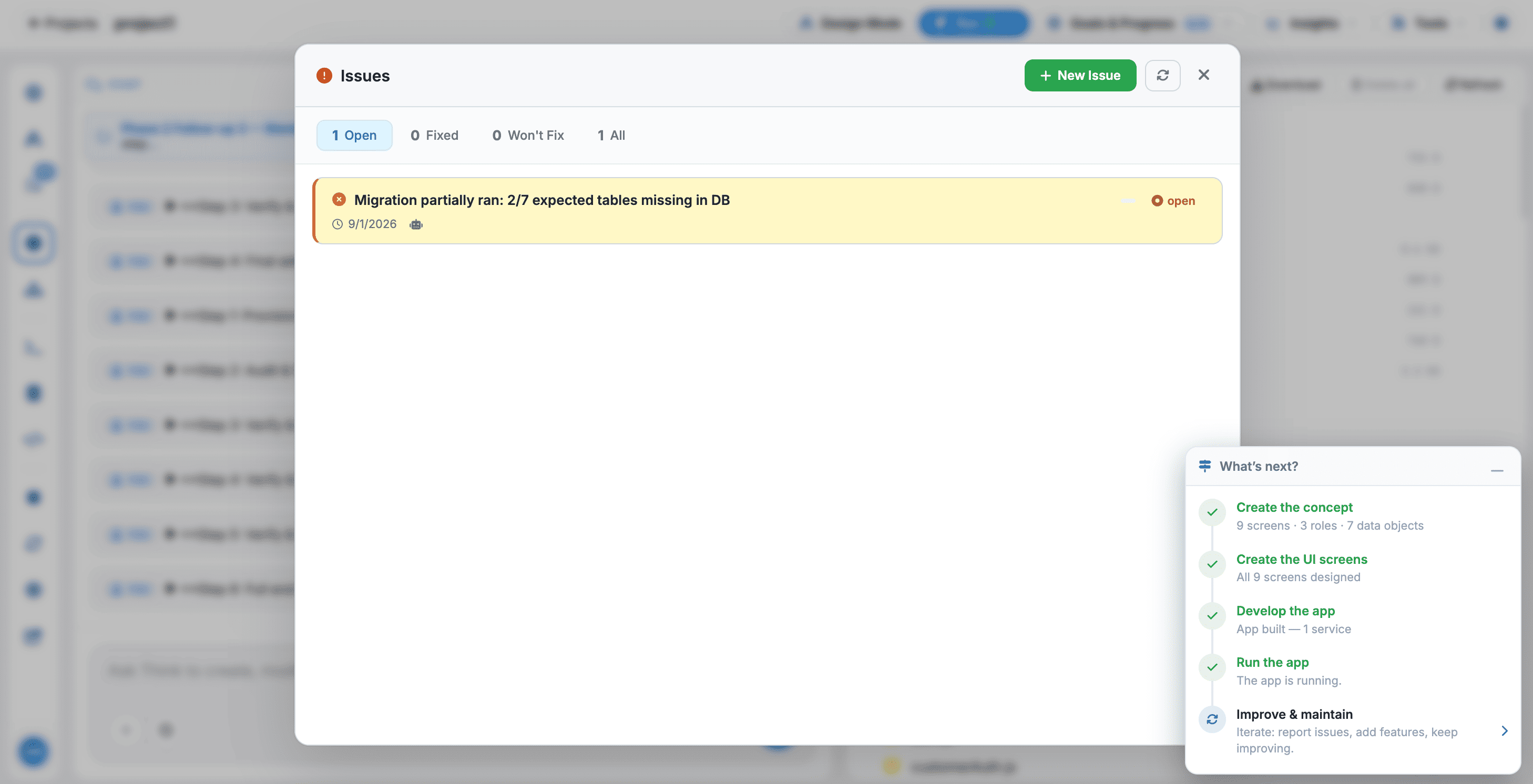Viewport: 1533px width, 784px height.
Task: Click the 9/1/2026 date on the issue
Action: coord(372,224)
